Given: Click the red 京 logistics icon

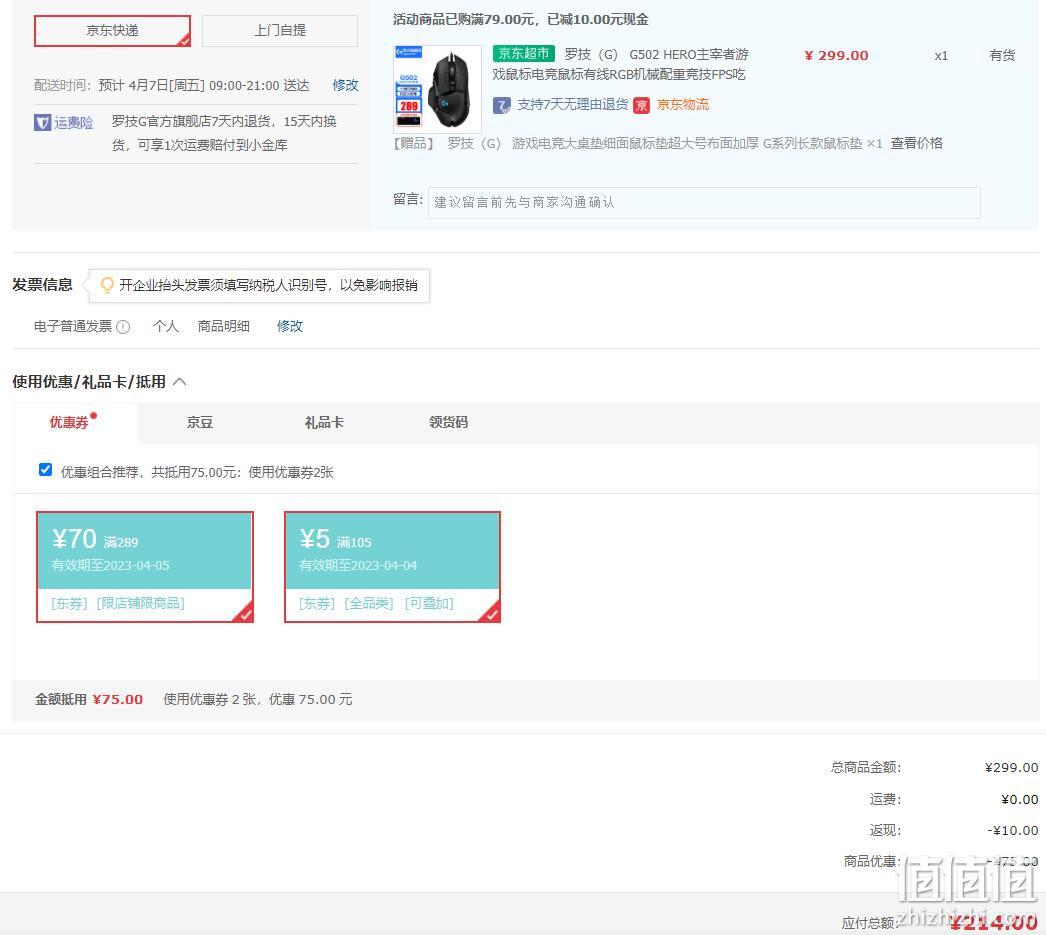Looking at the screenshot, I should click(641, 105).
